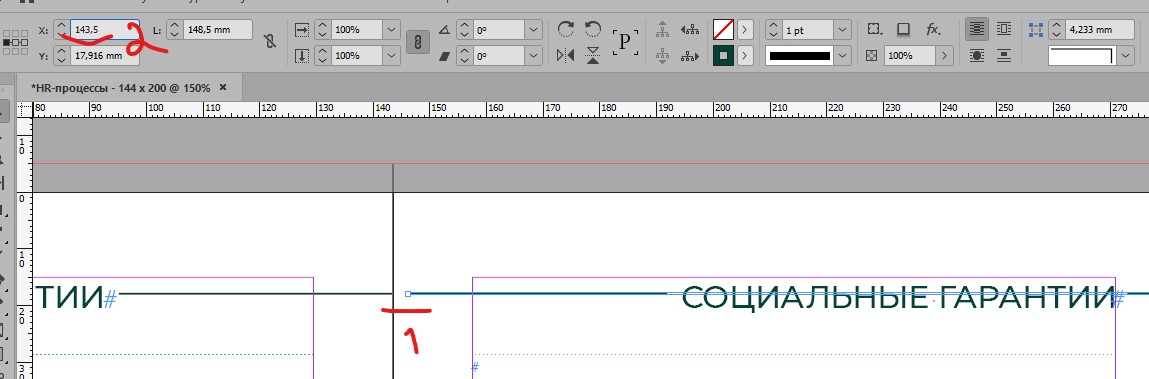This screenshot has height=379, width=1149.
Task: Click the reference point locator grid
Action: [x=15, y=43]
